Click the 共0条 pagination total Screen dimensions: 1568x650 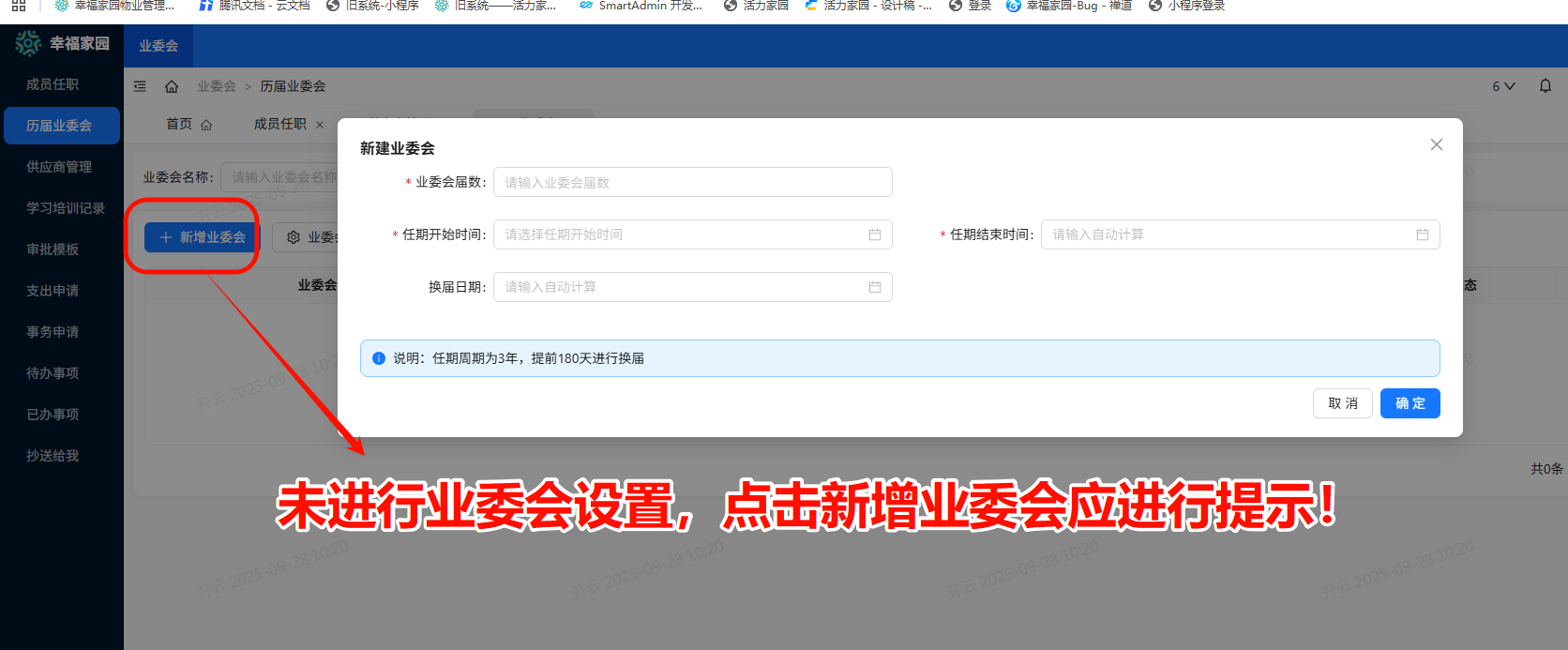coord(1547,469)
